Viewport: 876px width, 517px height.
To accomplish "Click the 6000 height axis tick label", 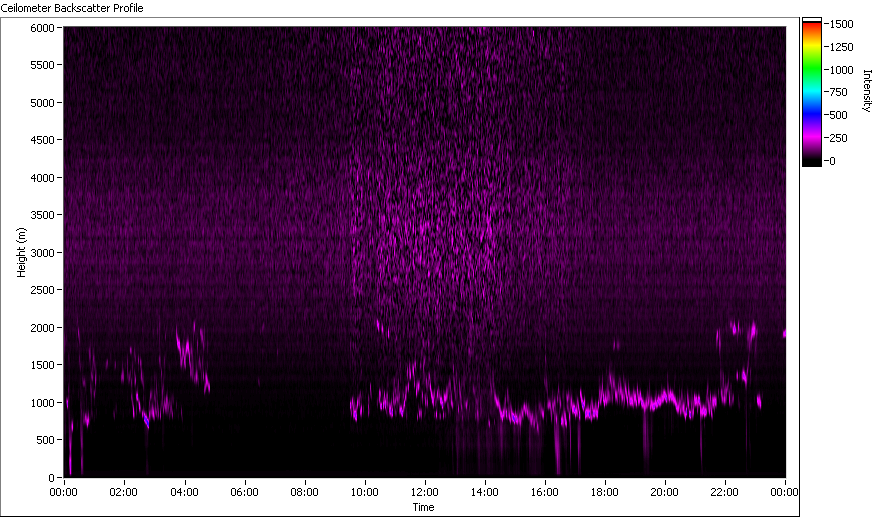I will coord(42,28).
